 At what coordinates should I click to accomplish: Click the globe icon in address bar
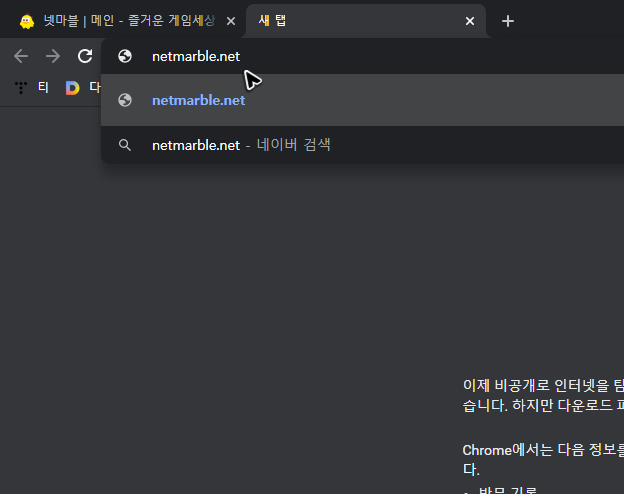pos(125,56)
